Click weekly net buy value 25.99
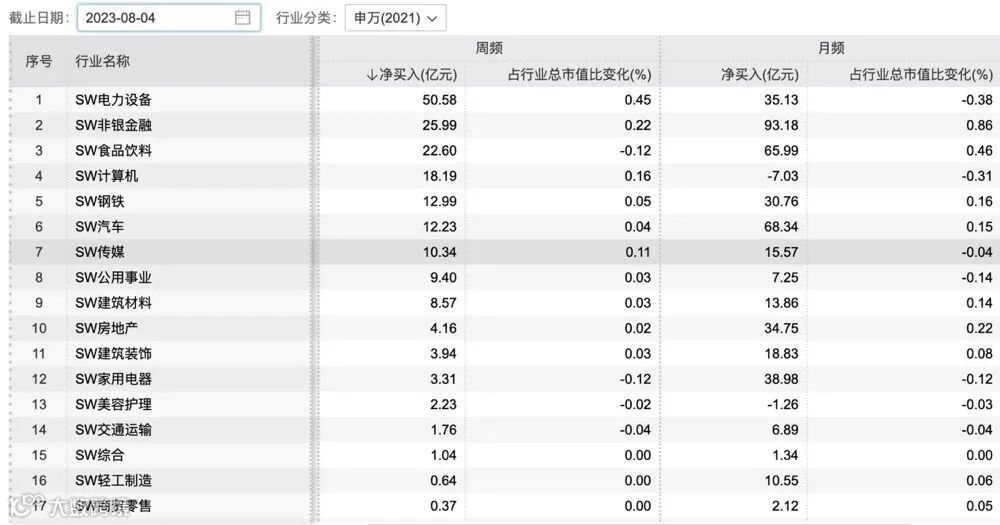1000x525 pixels. click(439, 126)
